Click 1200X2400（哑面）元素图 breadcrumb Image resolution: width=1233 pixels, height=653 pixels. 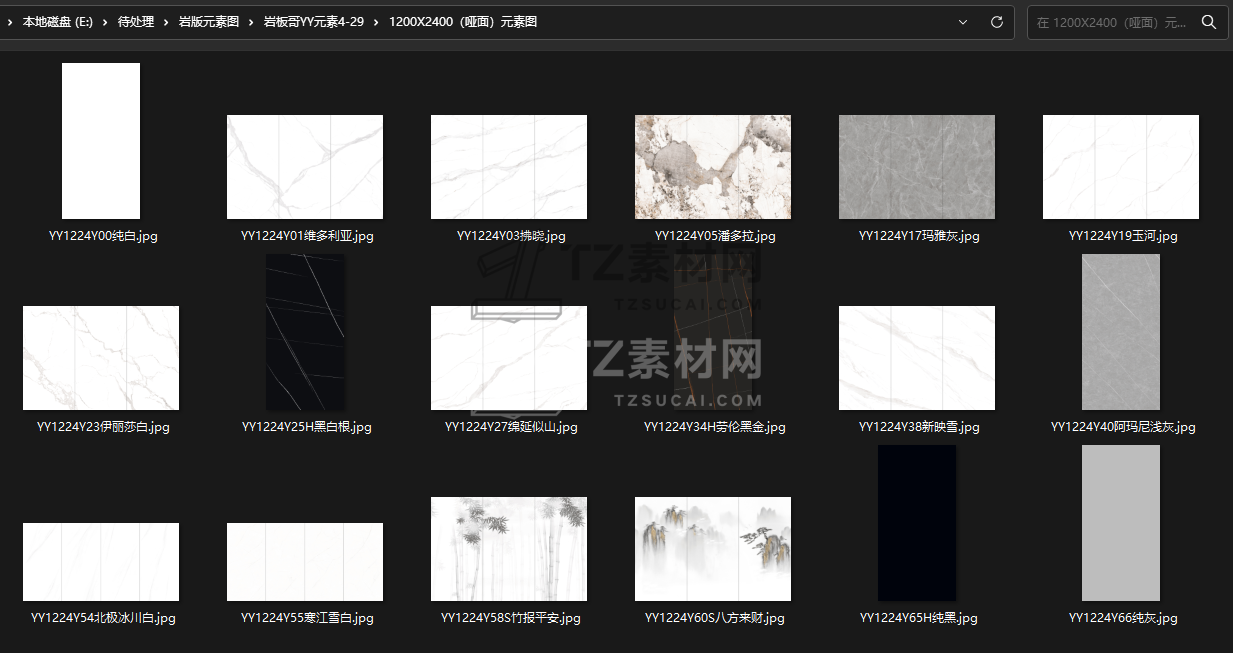click(x=462, y=22)
